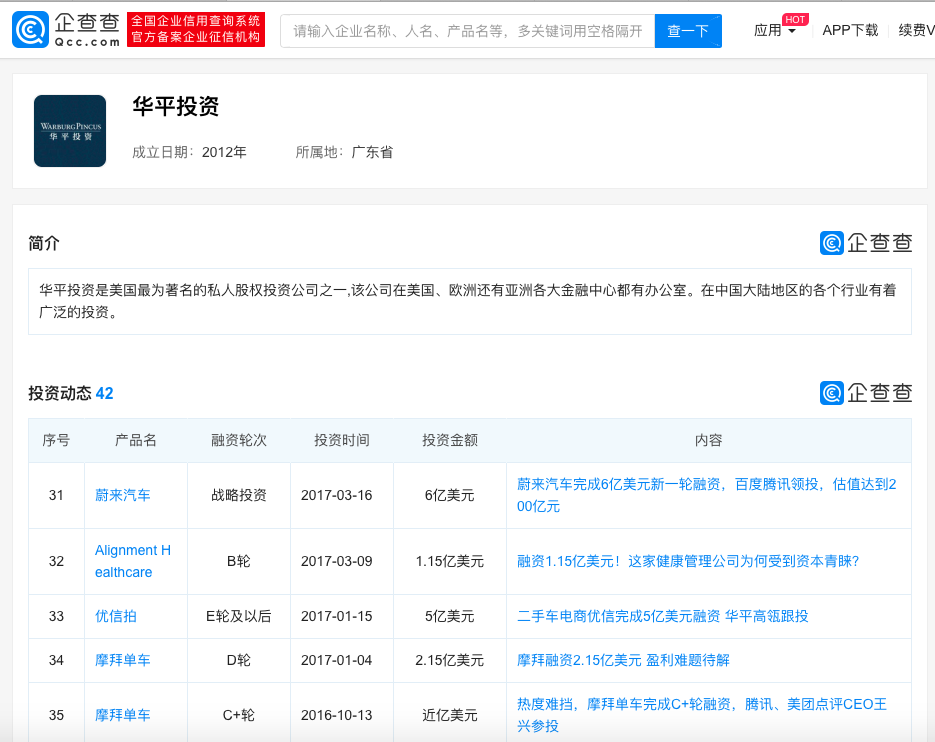Open 摩拜单车 link in row 35
The width and height of the screenshot is (935, 742).
point(122,715)
